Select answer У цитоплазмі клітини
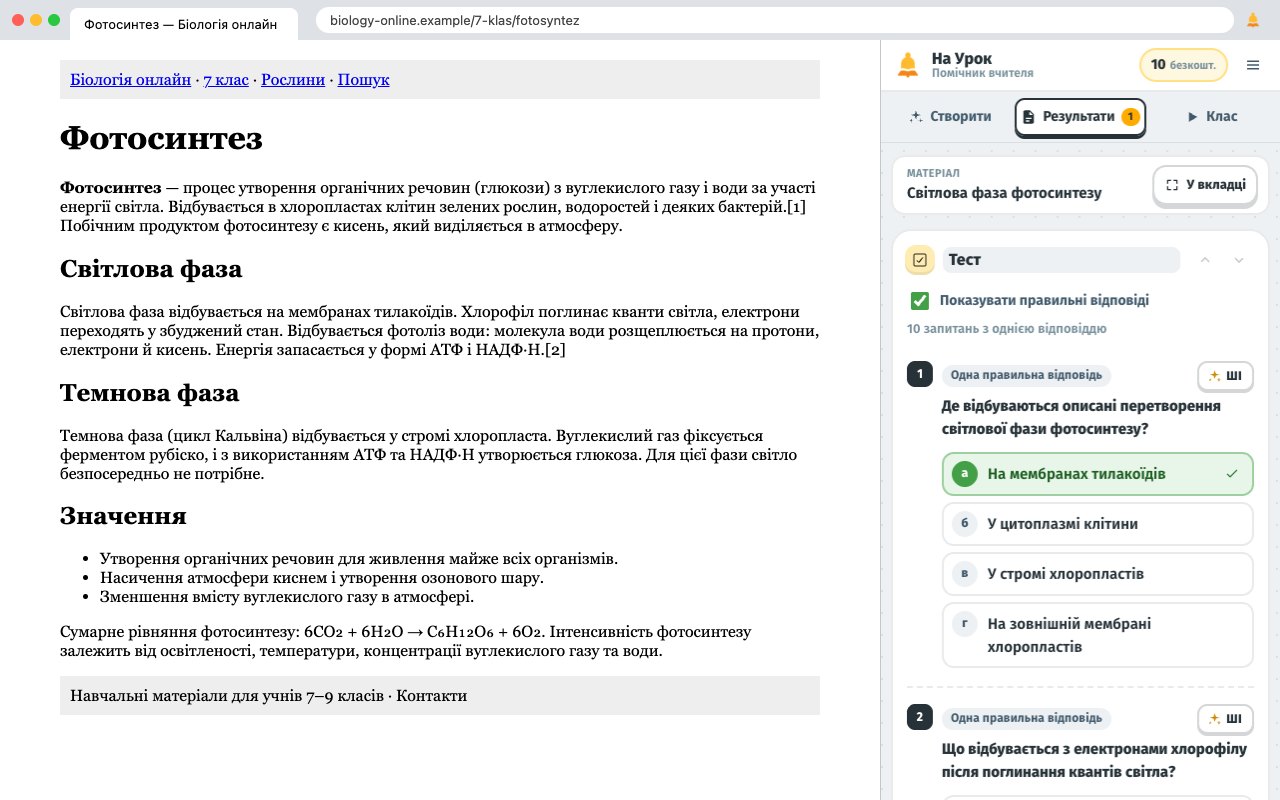Screen dimensions: 1280x800 [x=1097, y=524]
